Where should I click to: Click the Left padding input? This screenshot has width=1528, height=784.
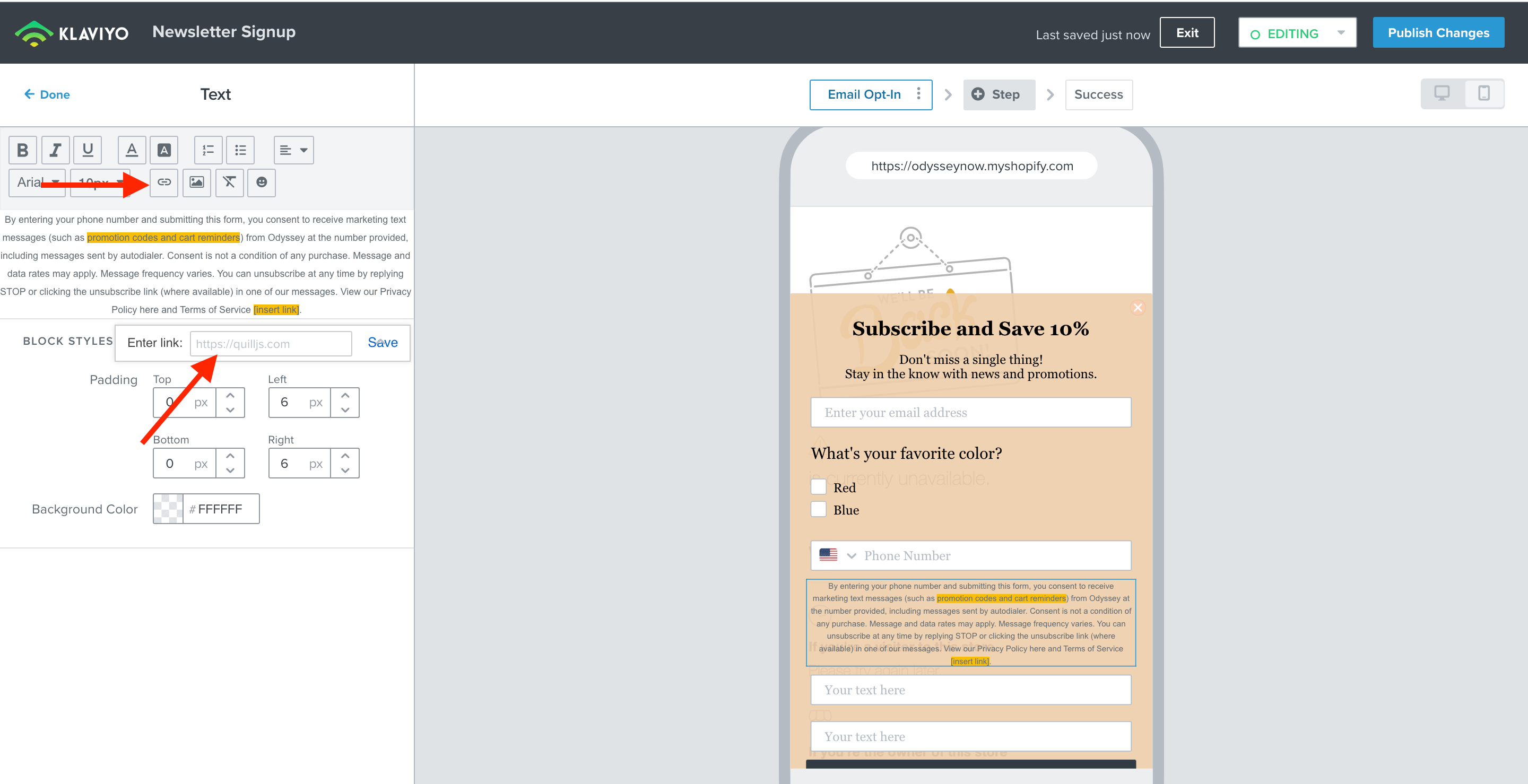coord(300,403)
